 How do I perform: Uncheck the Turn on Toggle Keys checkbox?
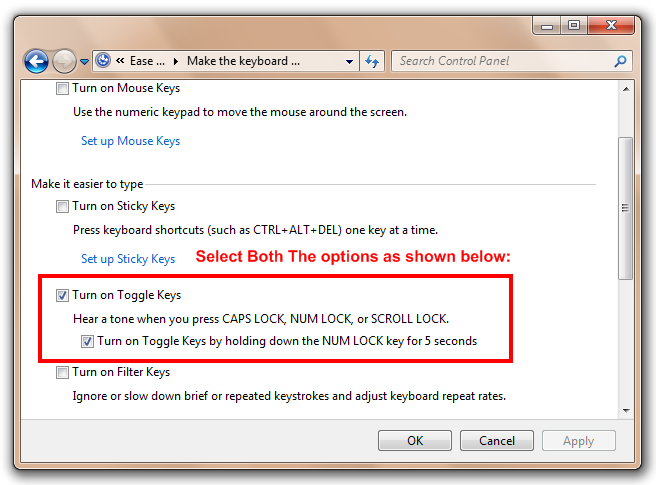[x=63, y=295]
